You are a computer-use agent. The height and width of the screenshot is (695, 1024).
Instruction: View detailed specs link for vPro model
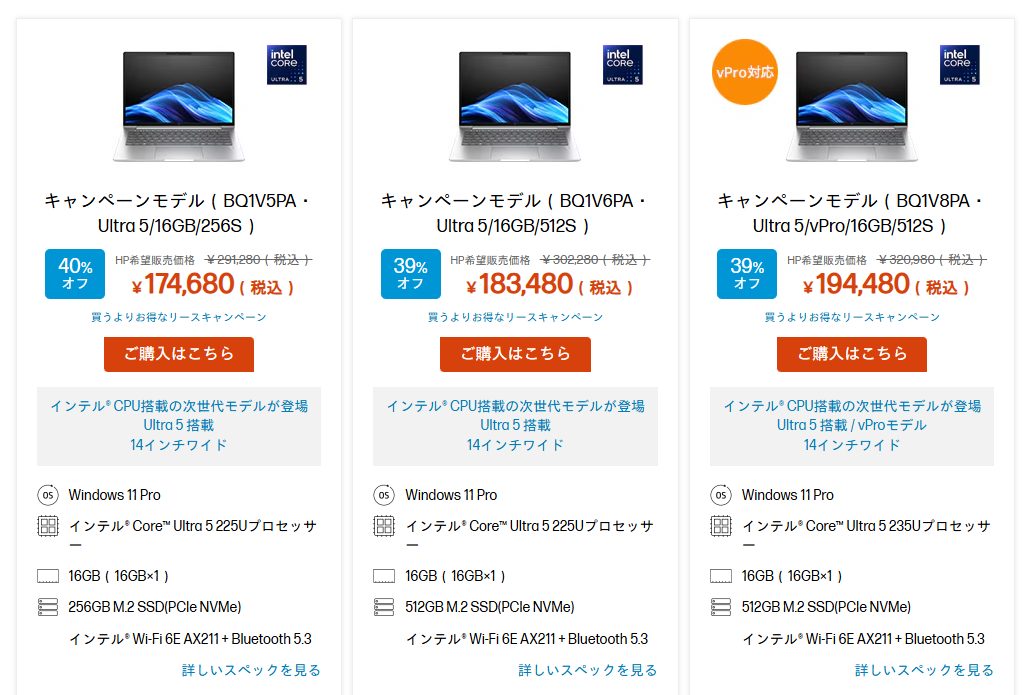click(924, 670)
